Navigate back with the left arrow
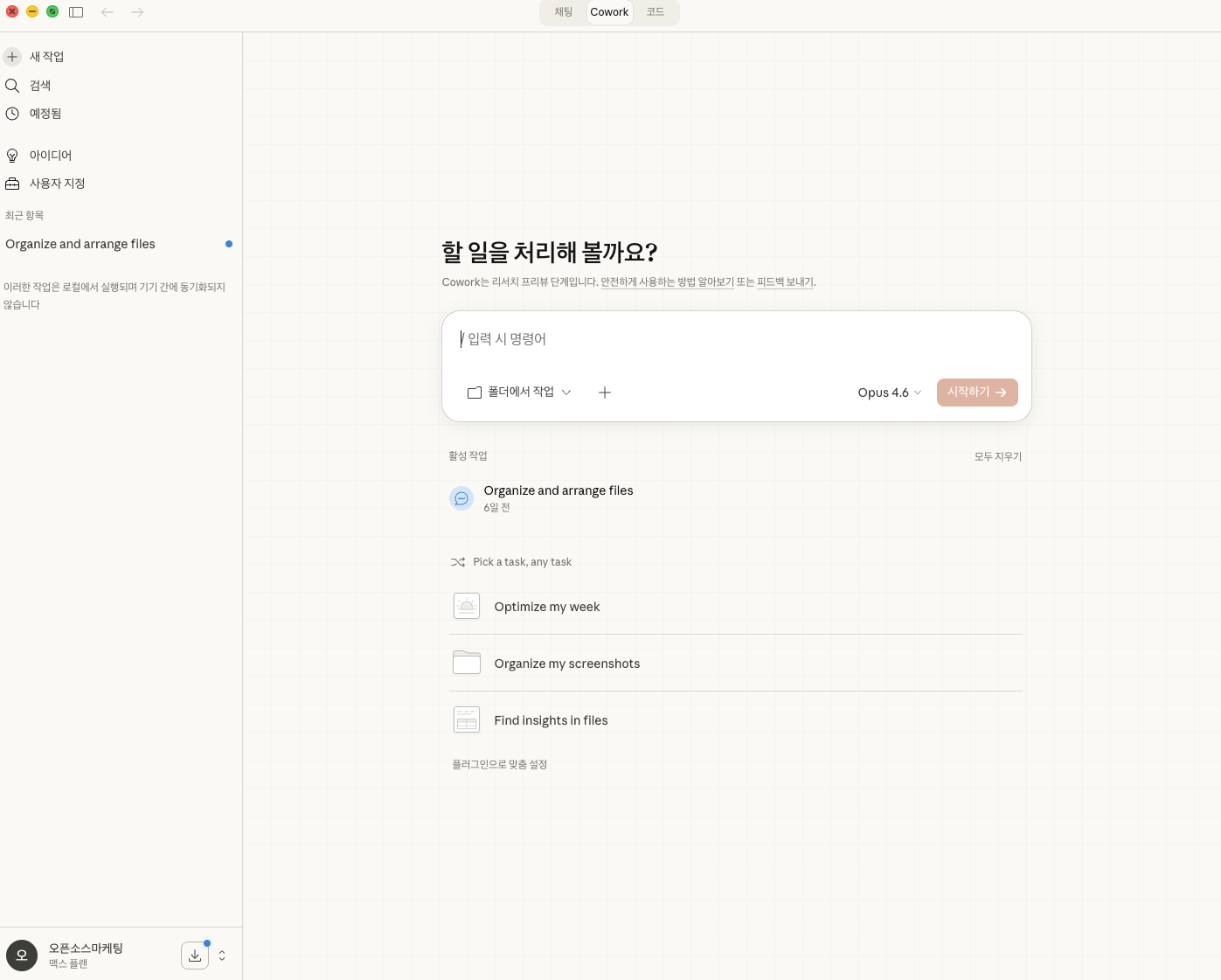The image size is (1221, 980). (x=108, y=12)
